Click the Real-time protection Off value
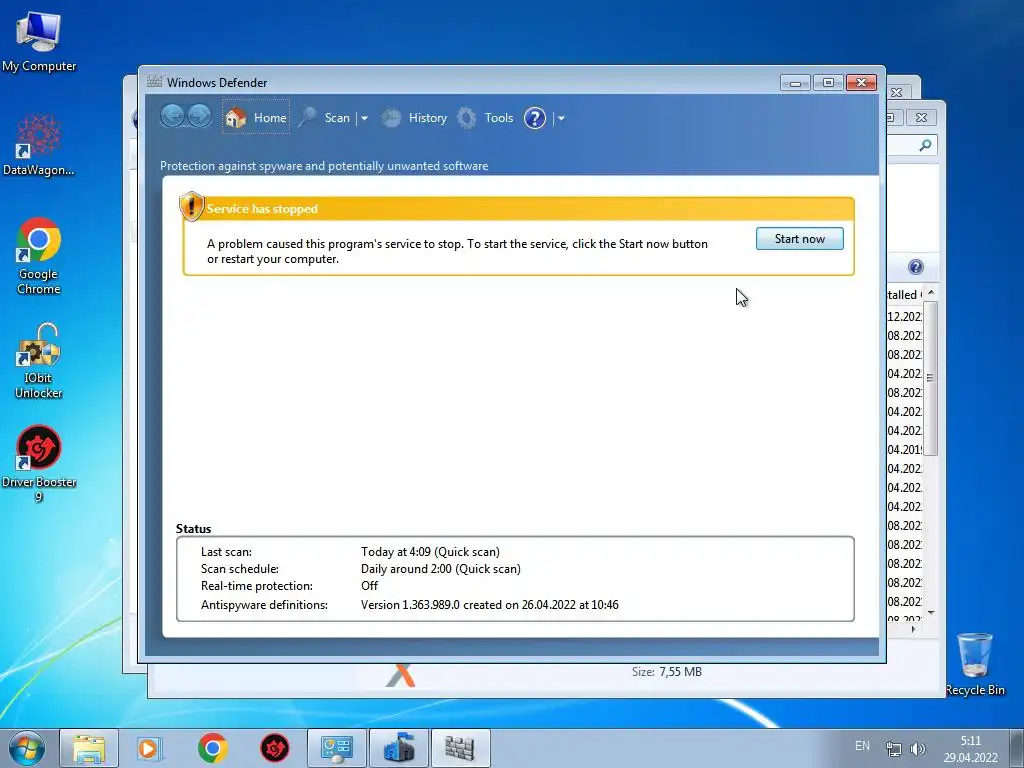The image size is (1024, 768). click(369, 586)
